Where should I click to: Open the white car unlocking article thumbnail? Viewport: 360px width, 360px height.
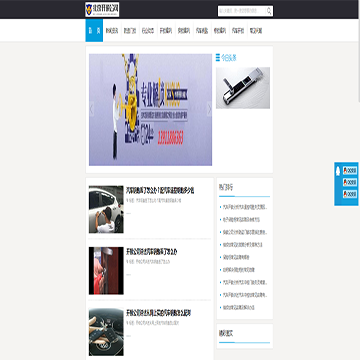point(106,209)
